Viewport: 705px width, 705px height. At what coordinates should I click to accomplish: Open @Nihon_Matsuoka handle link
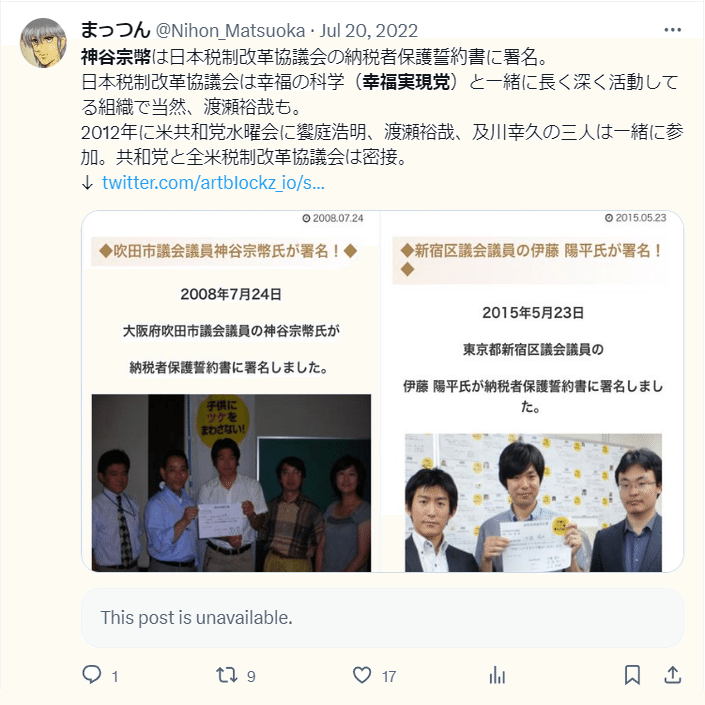pyautogui.click(x=231, y=31)
